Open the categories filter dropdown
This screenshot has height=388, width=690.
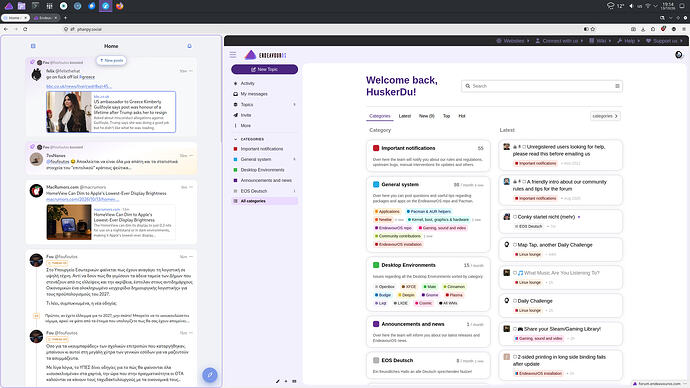coord(605,116)
